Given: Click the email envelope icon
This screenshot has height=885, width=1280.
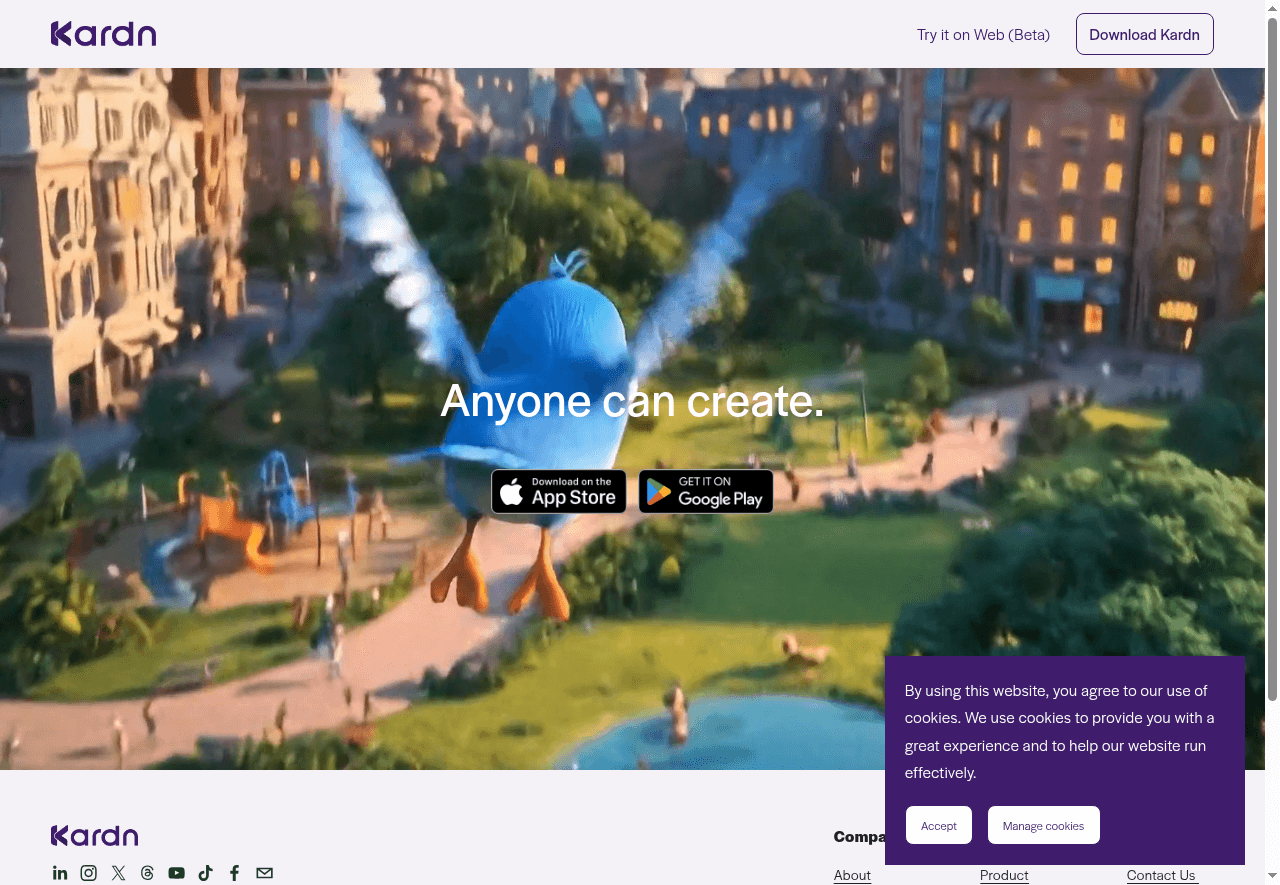Looking at the screenshot, I should point(264,873).
